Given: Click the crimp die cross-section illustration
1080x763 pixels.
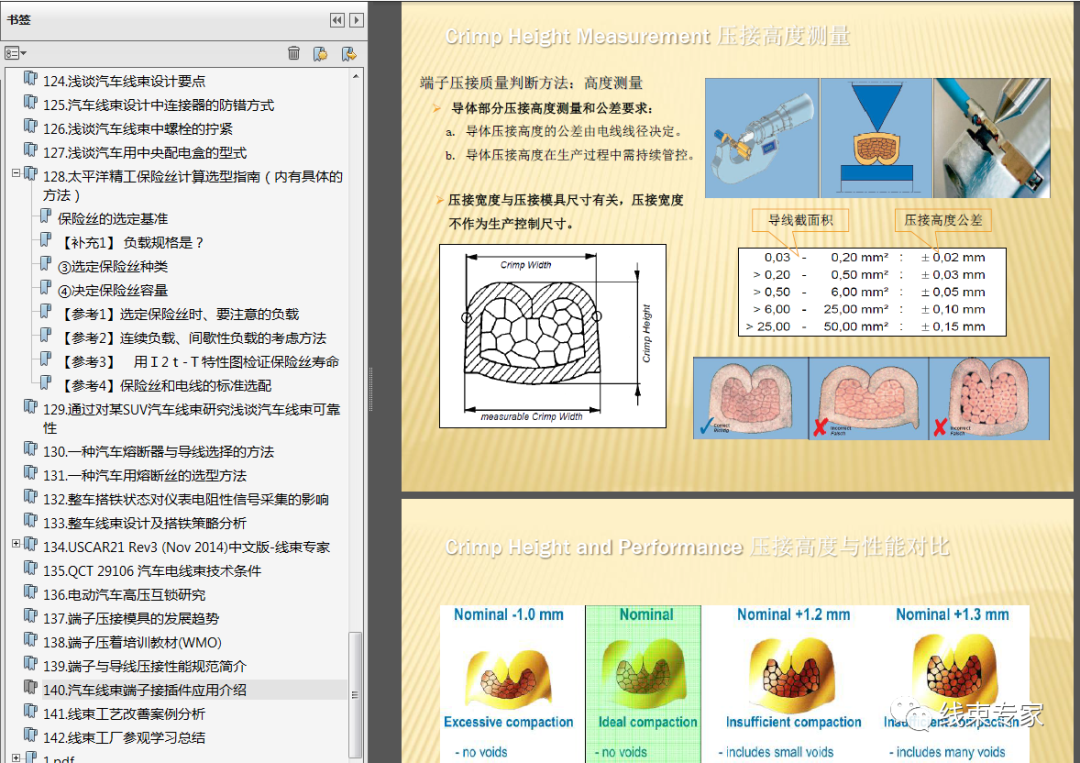Looking at the screenshot, I should 876,138.
